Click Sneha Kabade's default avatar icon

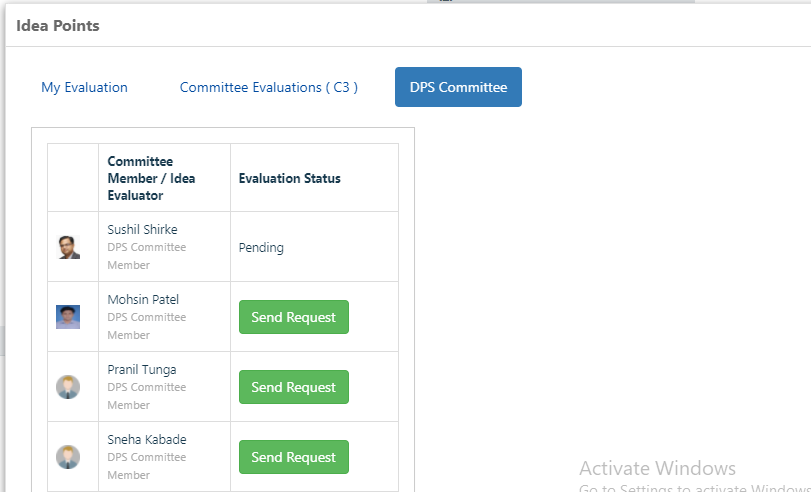[x=68, y=457]
